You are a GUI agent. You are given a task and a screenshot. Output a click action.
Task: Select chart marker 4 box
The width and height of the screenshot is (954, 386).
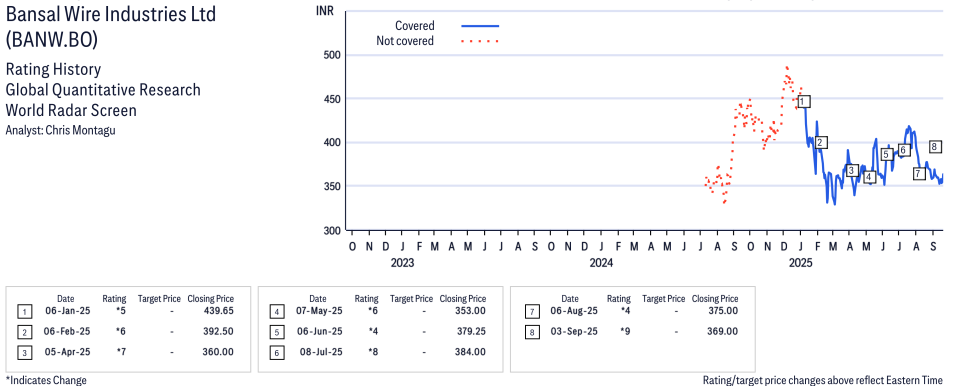click(x=869, y=177)
